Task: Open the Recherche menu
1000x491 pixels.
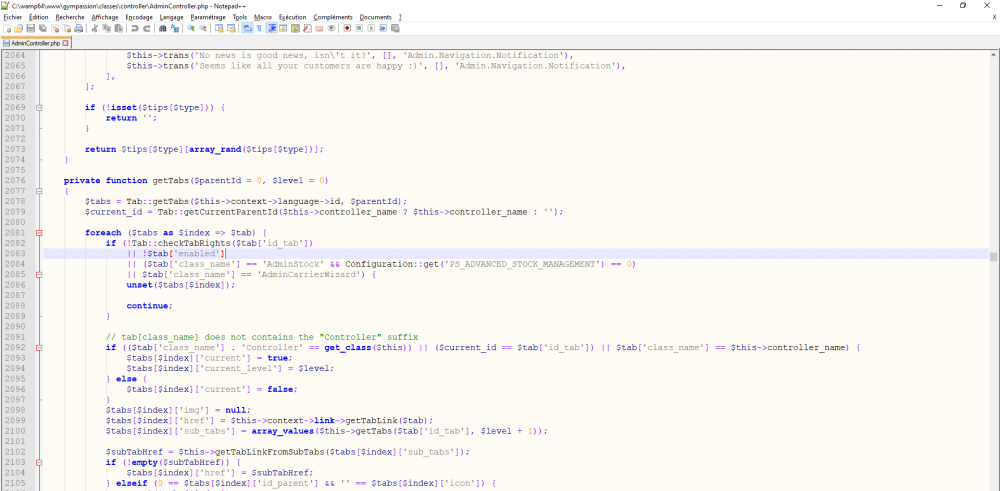Action: point(70,17)
